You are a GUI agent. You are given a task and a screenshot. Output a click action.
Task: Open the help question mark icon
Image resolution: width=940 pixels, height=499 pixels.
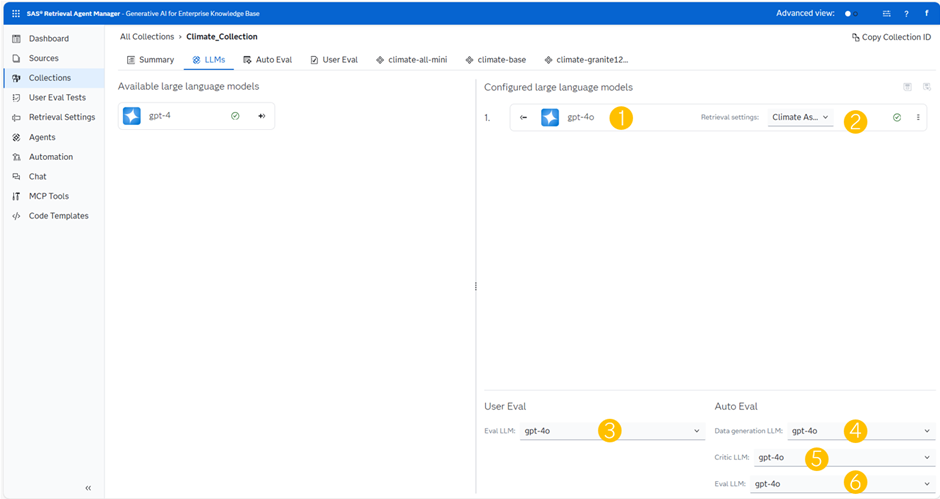click(906, 13)
